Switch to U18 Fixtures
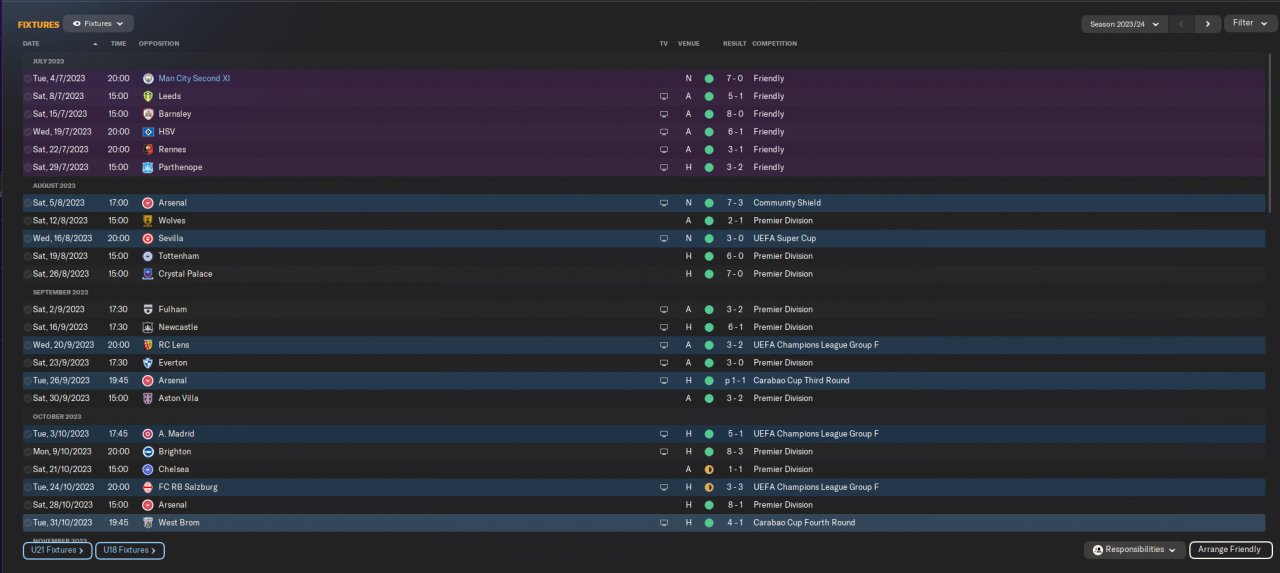 [x=130, y=550]
